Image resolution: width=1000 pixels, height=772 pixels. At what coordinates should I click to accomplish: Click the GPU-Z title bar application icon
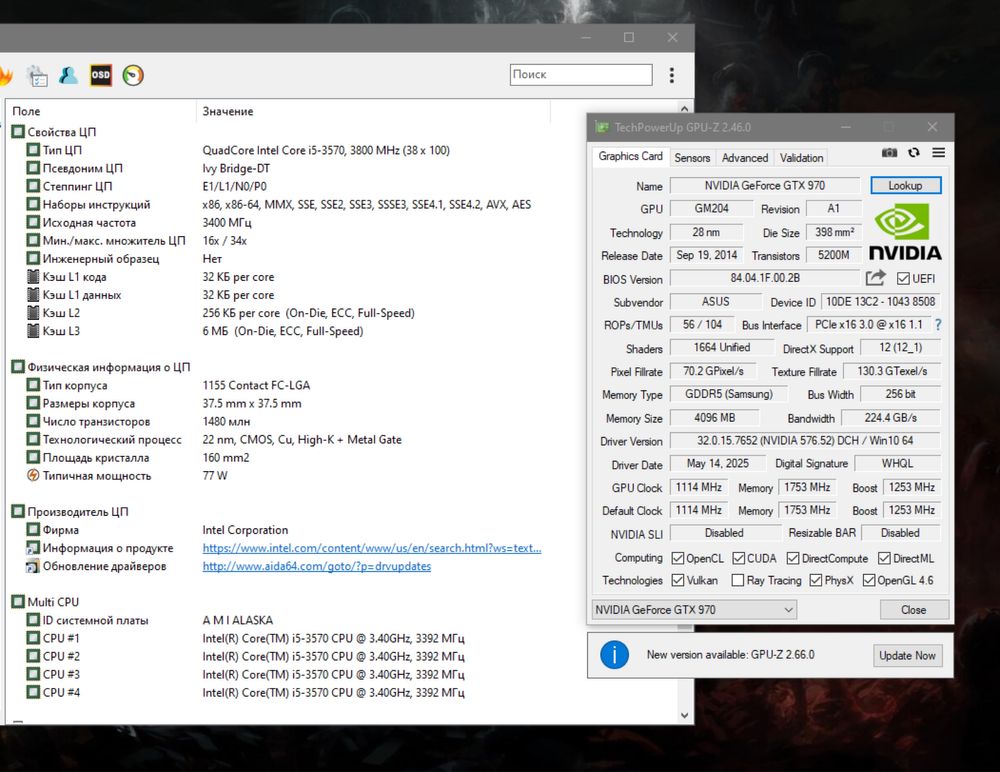tap(601, 127)
